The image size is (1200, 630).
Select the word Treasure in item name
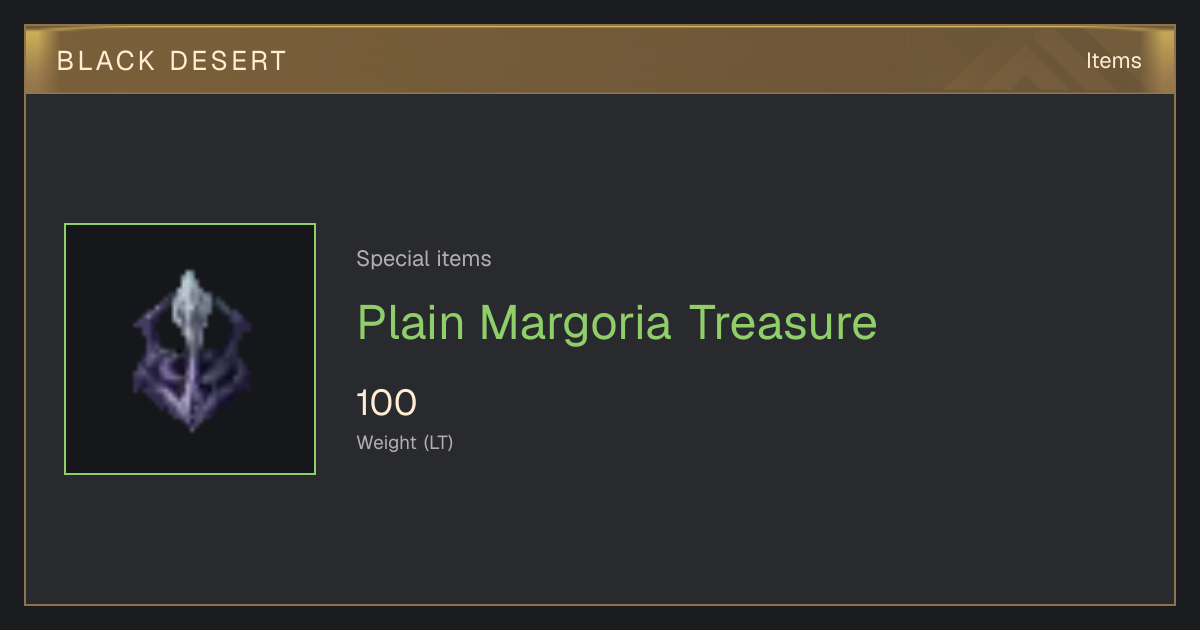click(x=783, y=323)
